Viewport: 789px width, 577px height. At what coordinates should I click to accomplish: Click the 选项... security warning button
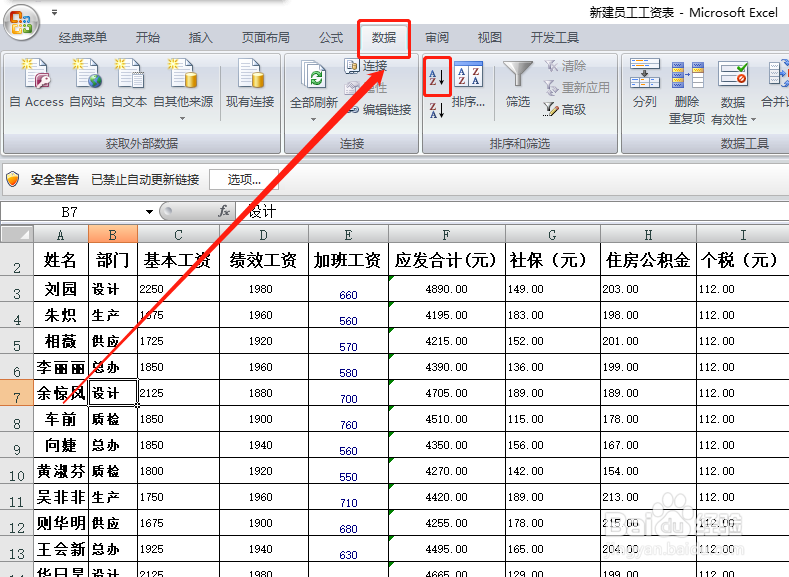coord(244,180)
